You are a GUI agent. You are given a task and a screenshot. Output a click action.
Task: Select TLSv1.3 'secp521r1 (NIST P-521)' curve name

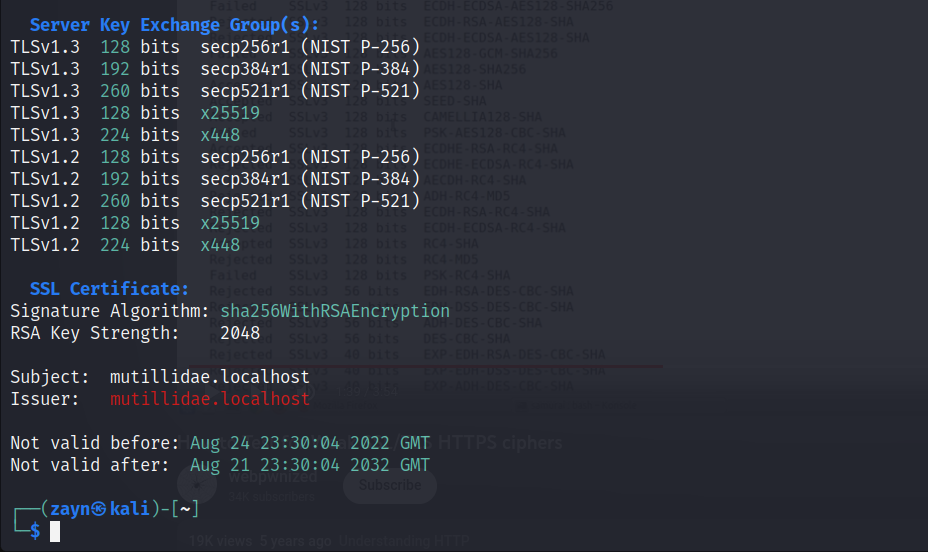310,91
